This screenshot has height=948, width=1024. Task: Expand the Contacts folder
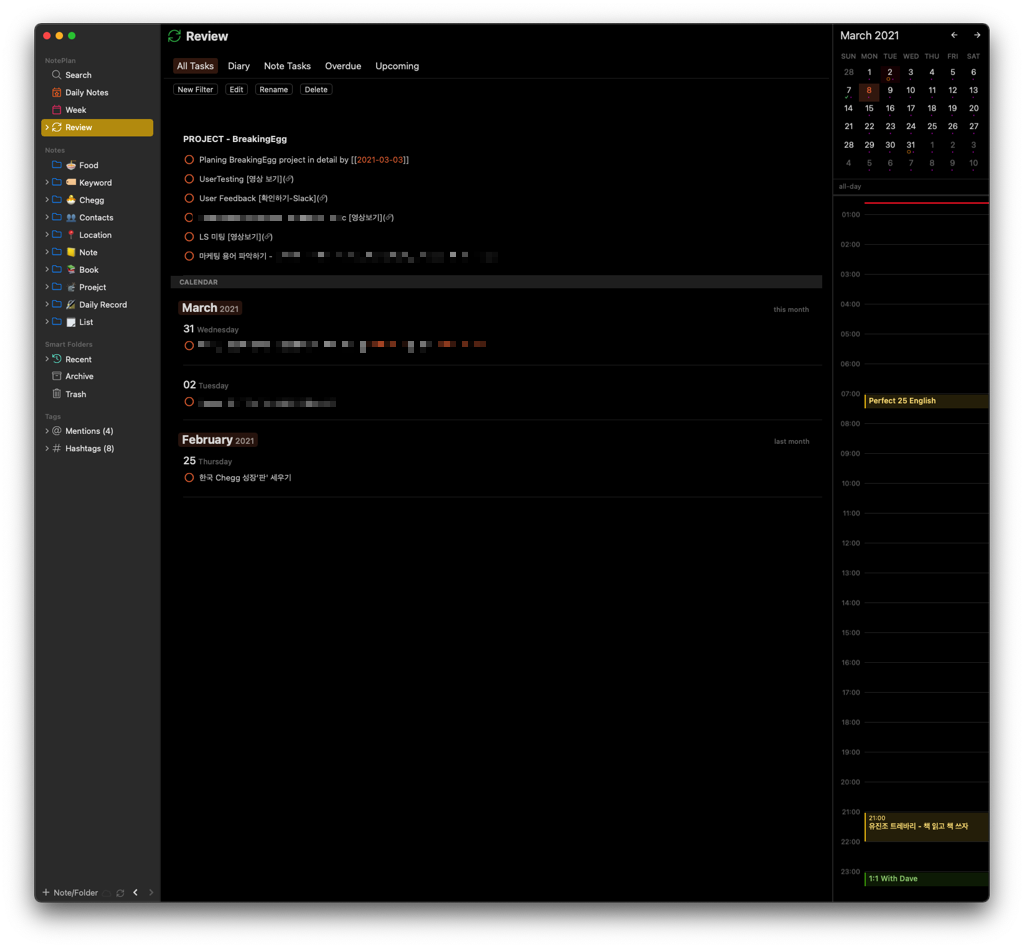(x=47, y=217)
